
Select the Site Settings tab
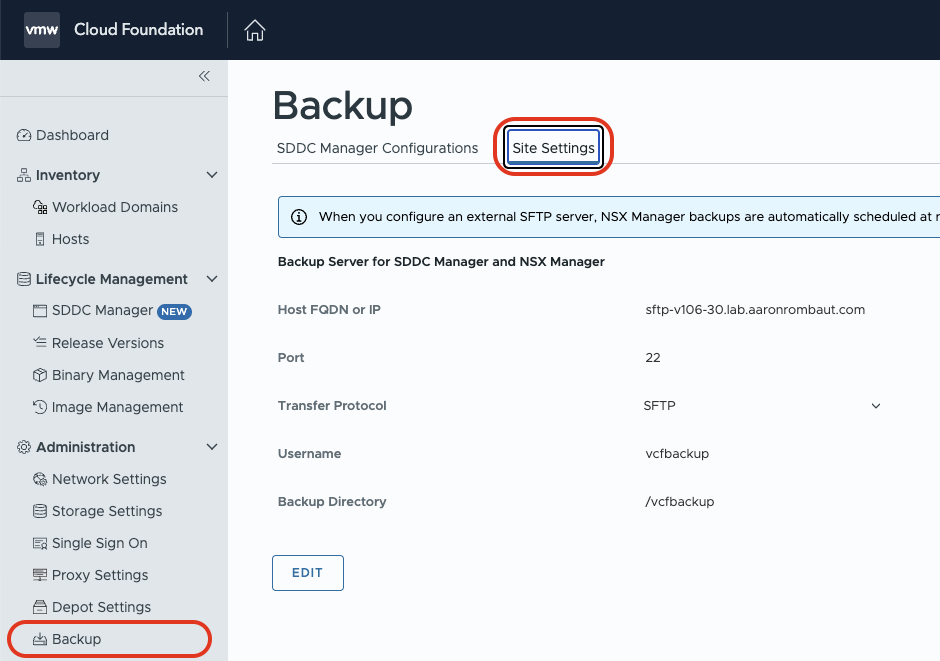[x=553, y=148]
